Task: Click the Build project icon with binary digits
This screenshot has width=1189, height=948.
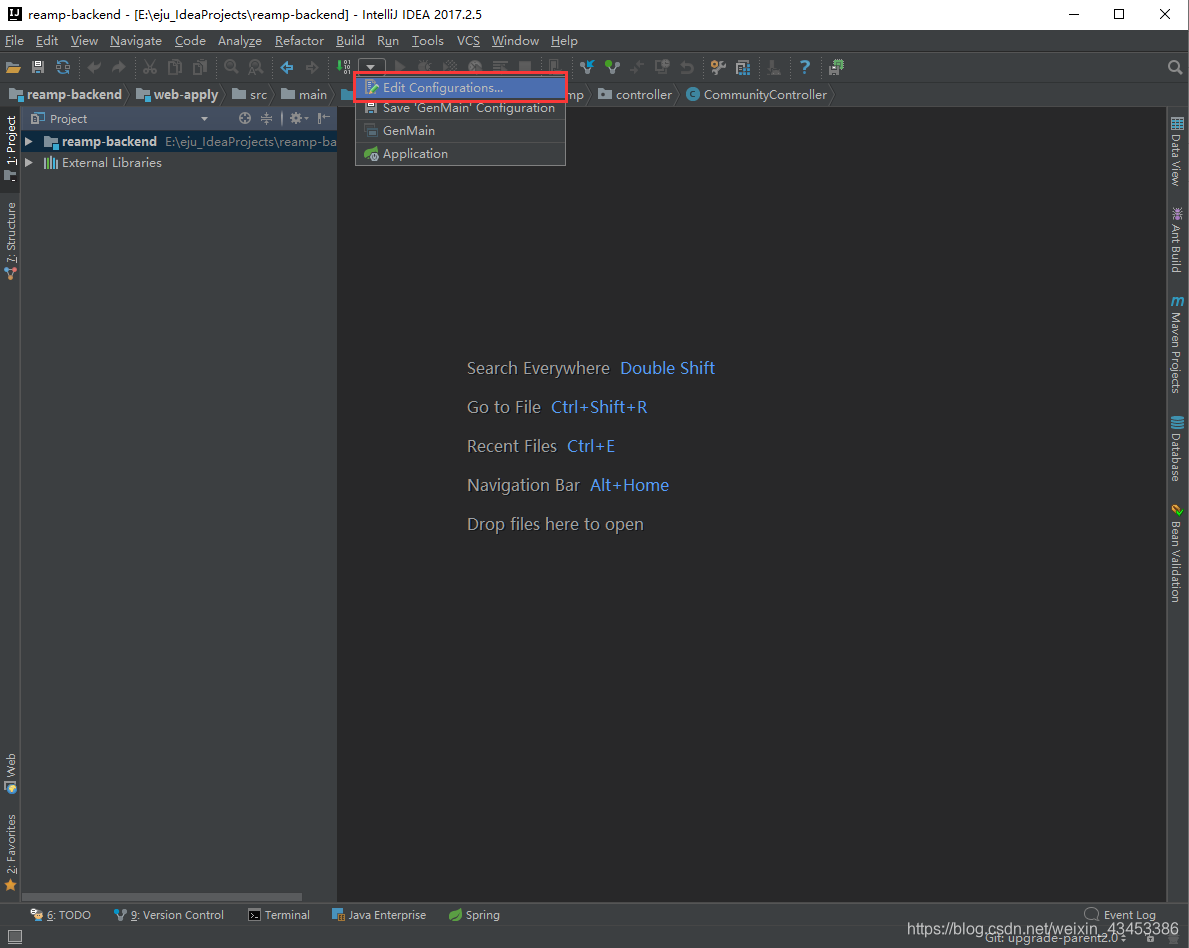Action: point(344,67)
